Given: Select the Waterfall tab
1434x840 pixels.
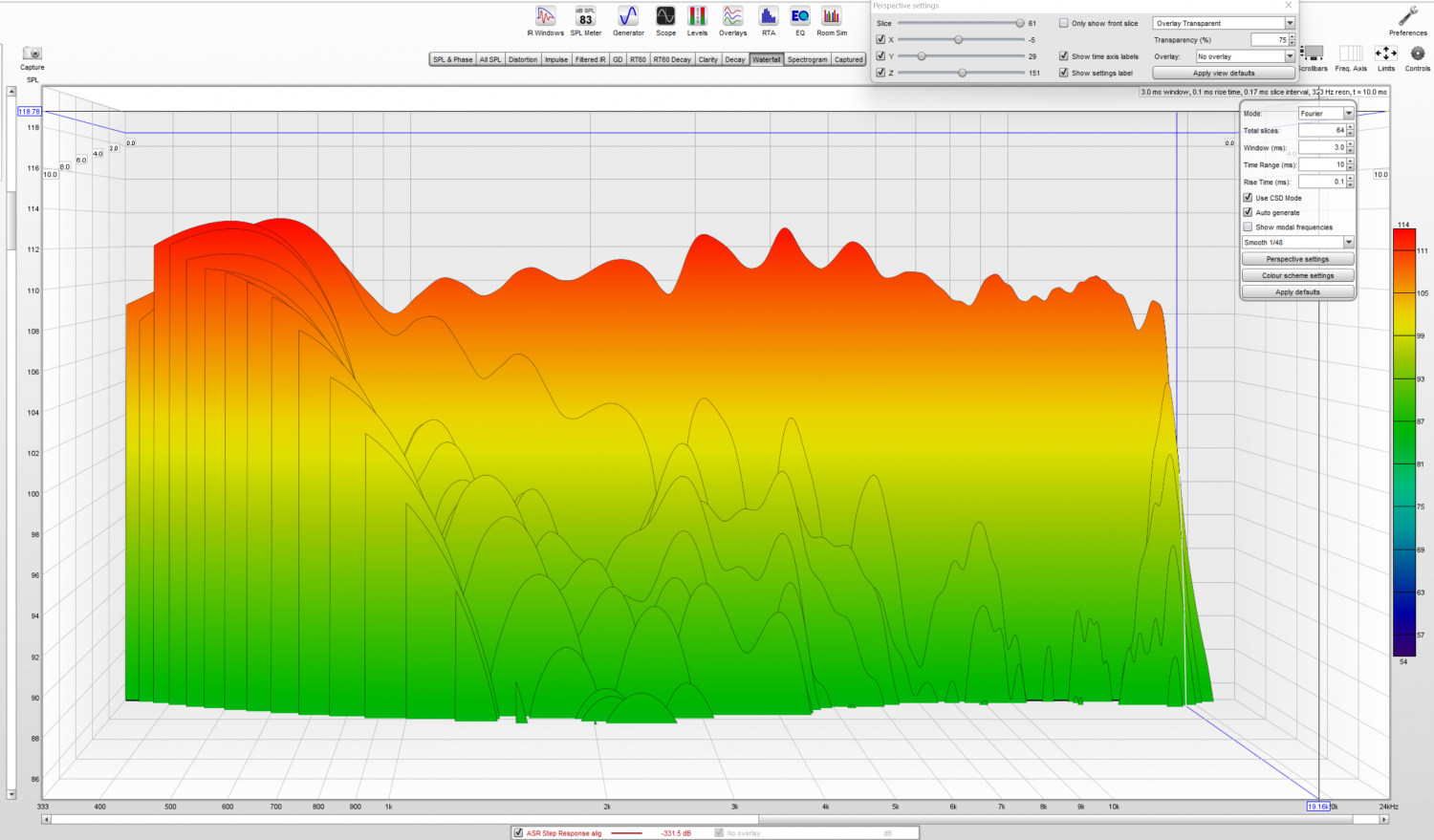Looking at the screenshot, I should point(767,59).
